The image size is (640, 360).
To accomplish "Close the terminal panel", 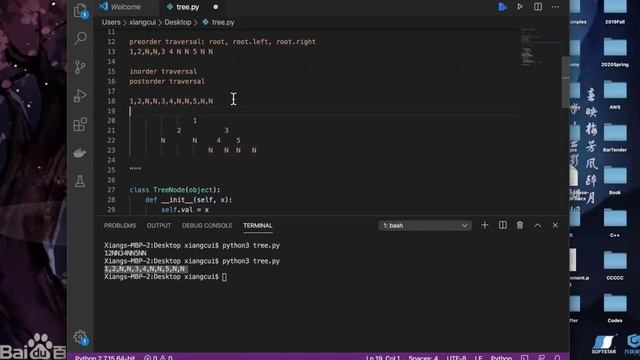I will coord(555,225).
